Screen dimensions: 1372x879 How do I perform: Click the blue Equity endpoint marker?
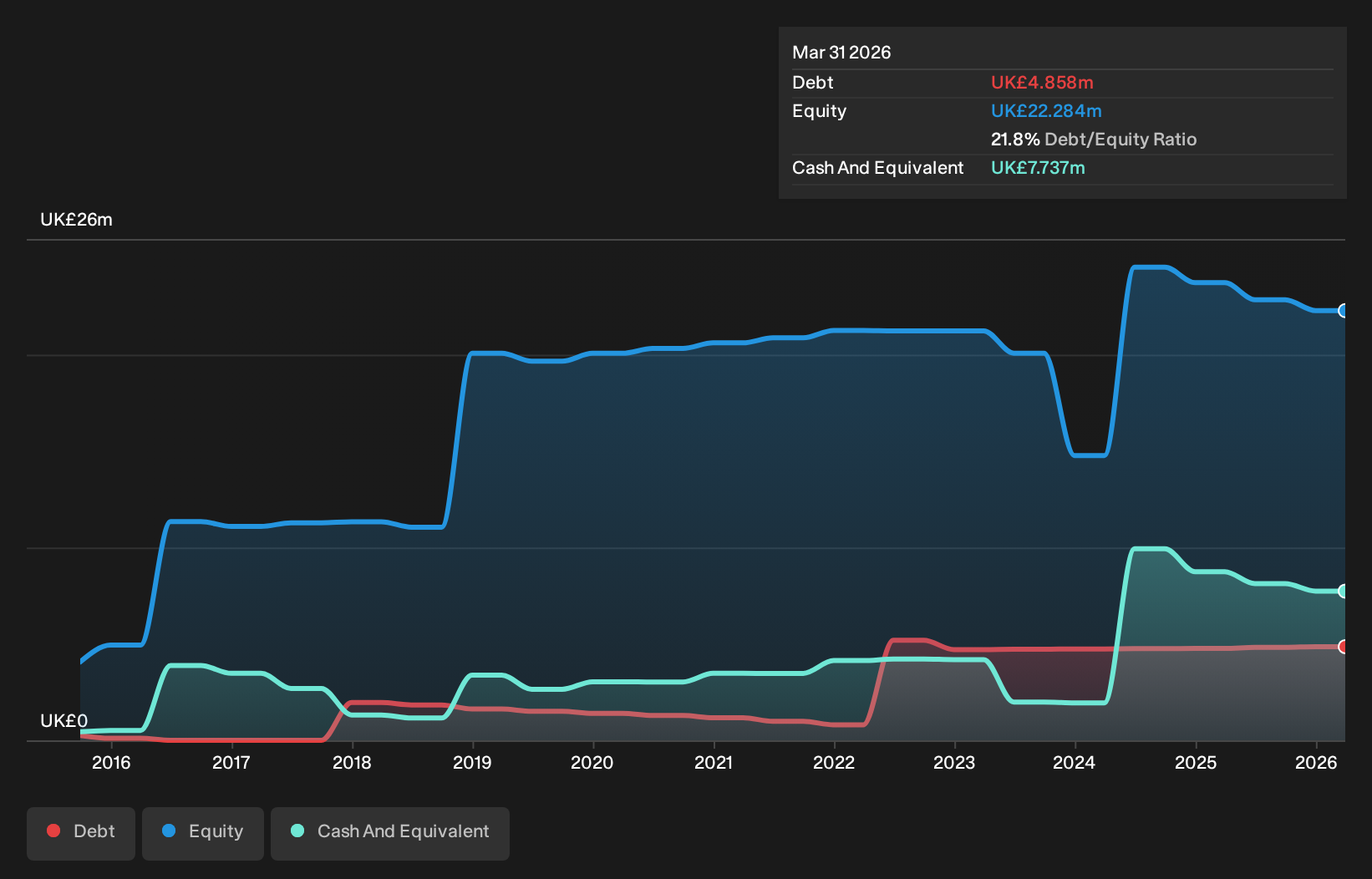pos(1344,311)
